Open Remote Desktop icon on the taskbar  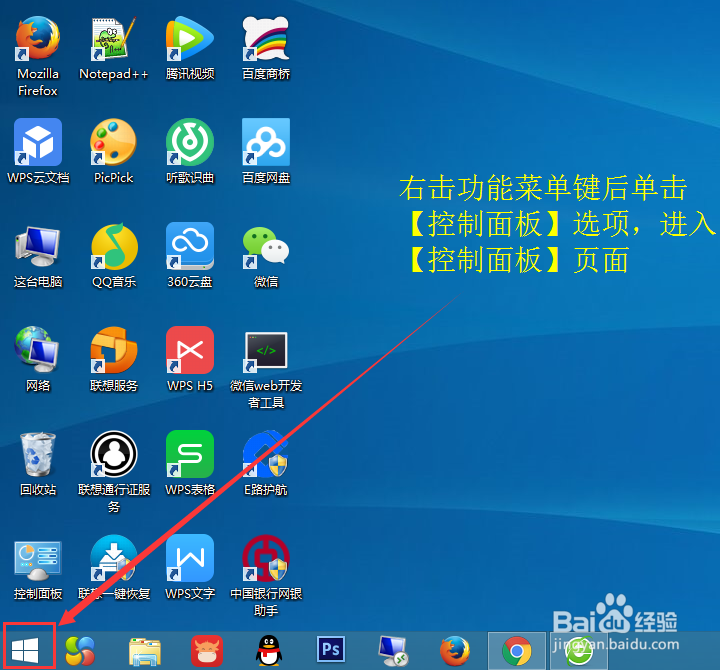click(x=393, y=651)
